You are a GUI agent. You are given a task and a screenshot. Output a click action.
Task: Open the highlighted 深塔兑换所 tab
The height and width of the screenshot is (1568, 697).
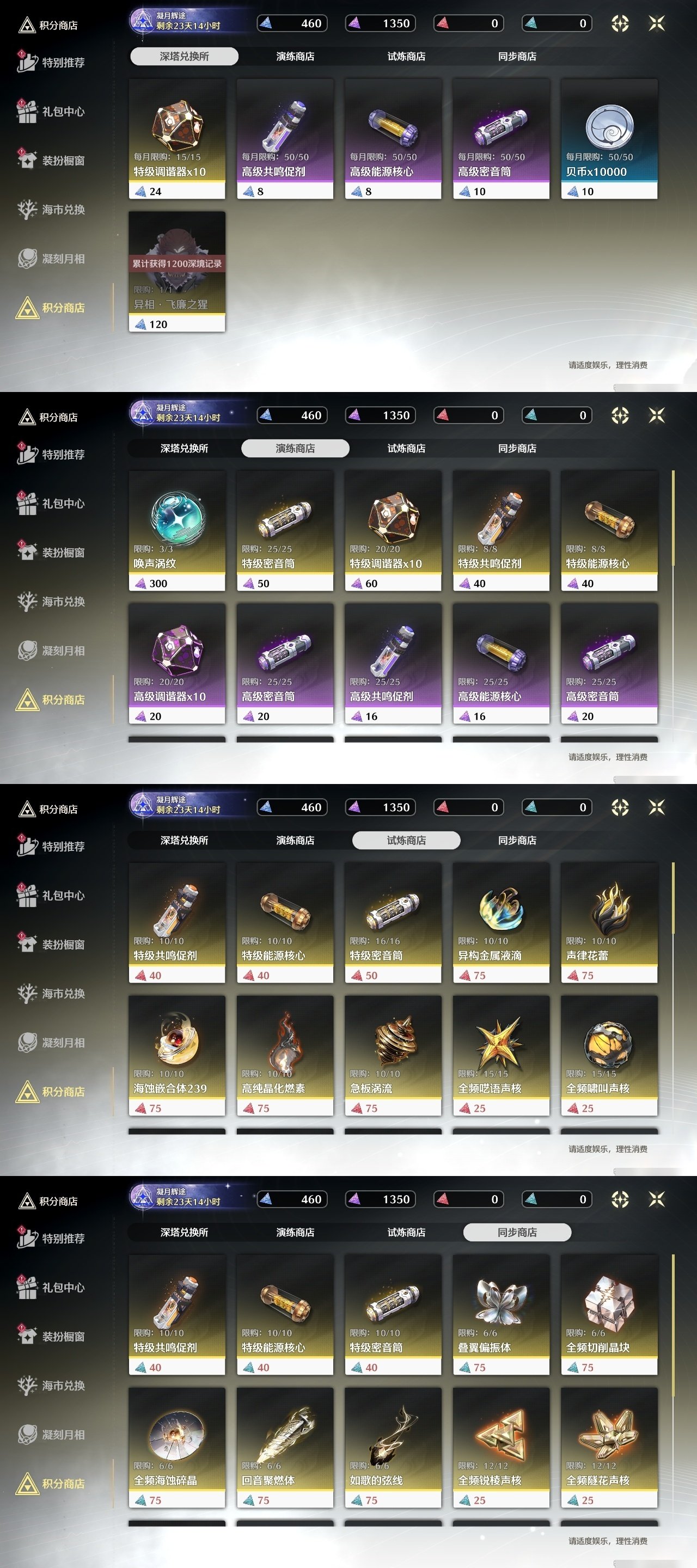coord(184,57)
